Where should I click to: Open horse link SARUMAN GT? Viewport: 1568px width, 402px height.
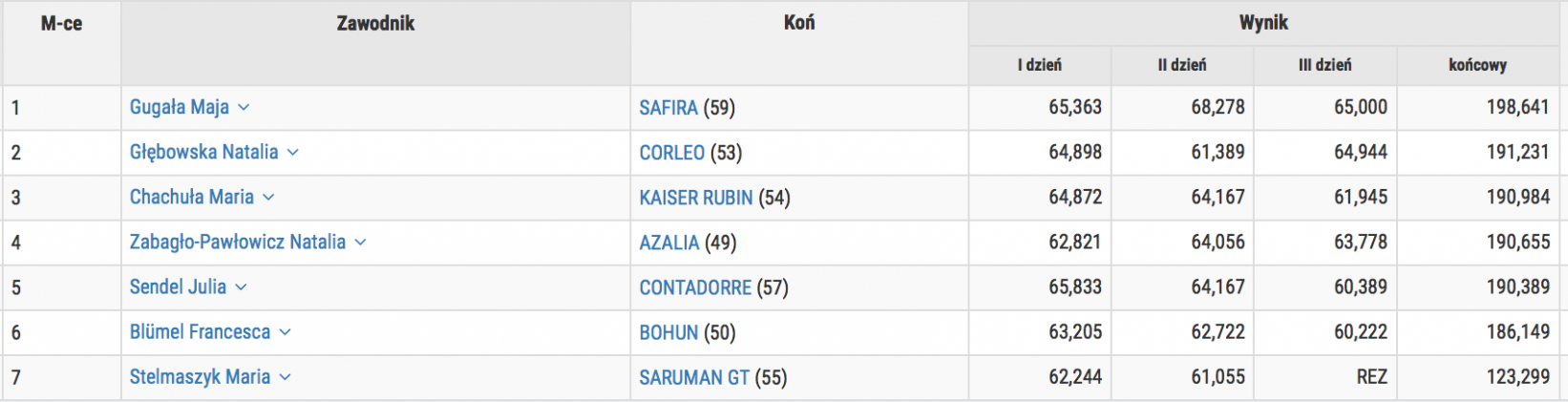694,377
